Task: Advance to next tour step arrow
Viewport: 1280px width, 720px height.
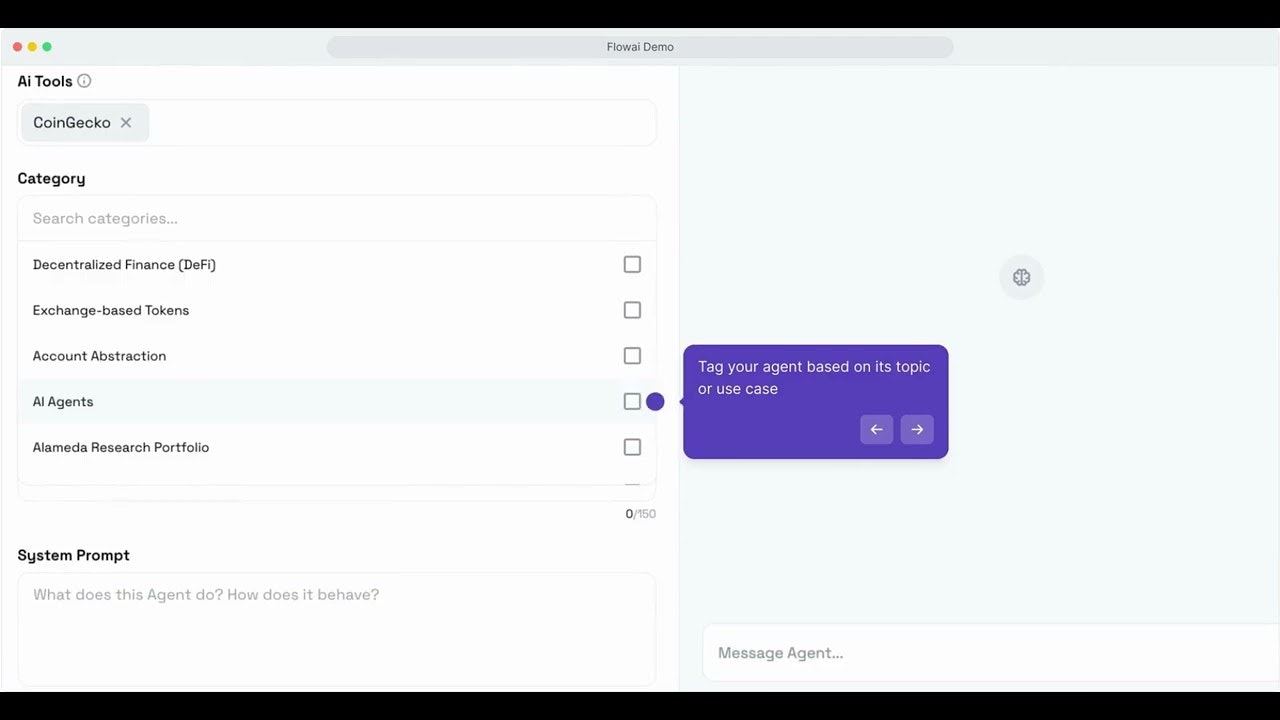Action: (x=917, y=429)
